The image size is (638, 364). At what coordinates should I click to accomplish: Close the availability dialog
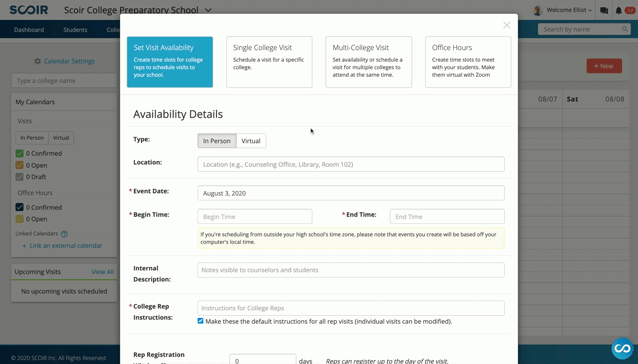[507, 25]
